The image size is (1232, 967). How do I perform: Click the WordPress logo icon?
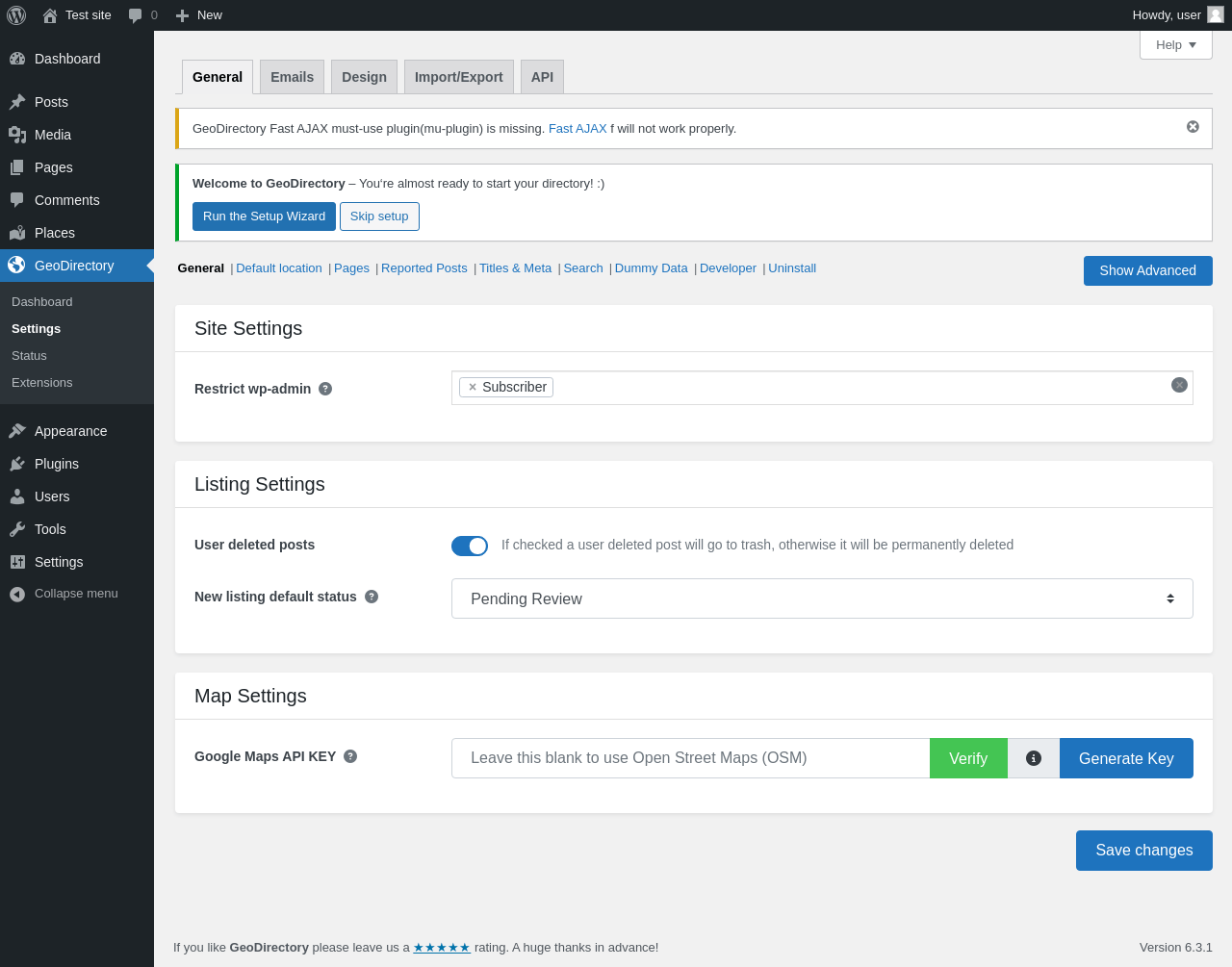[16, 15]
